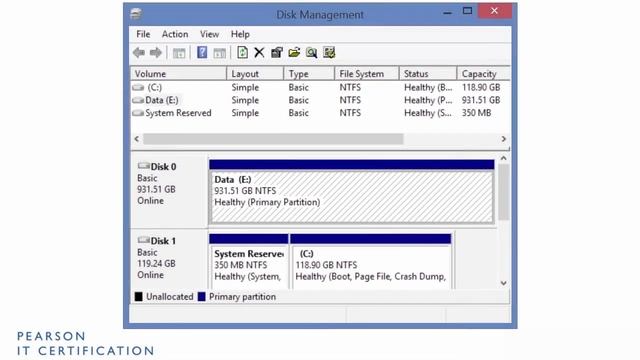Image resolution: width=640 pixels, height=360 pixels.
Task: Click the Open folder toolbar icon
Action: (x=294, y=52)
